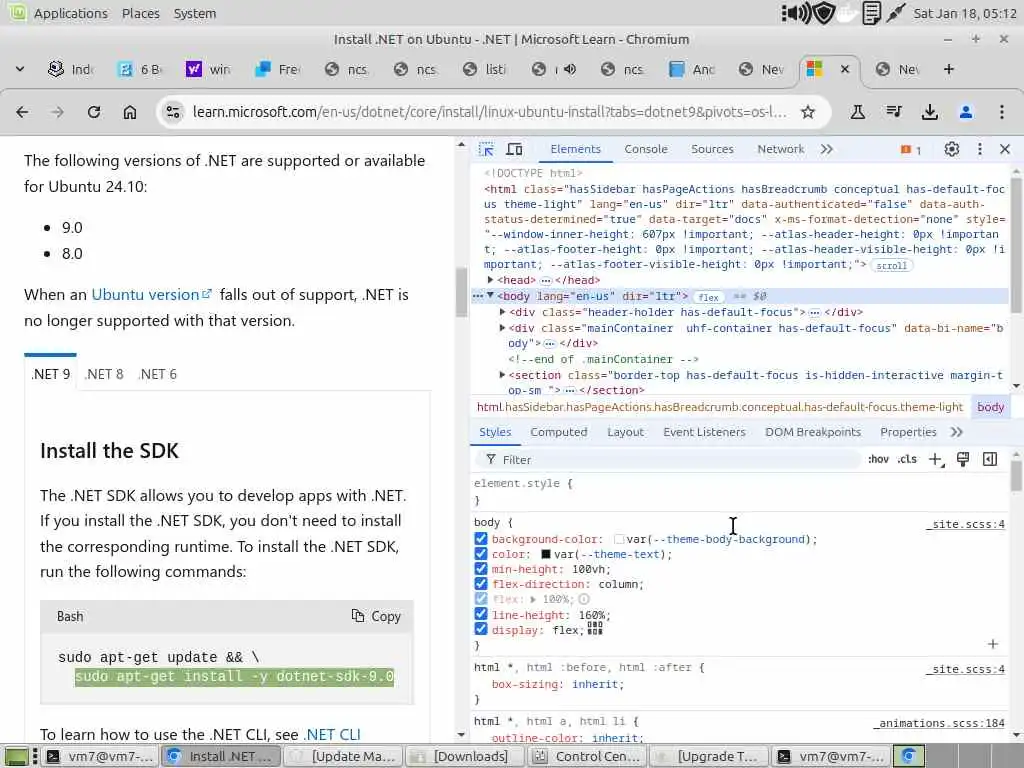Screen dimensions: 1024x768
Task: Go to the home page icon
Action: [x=130, y=112]
